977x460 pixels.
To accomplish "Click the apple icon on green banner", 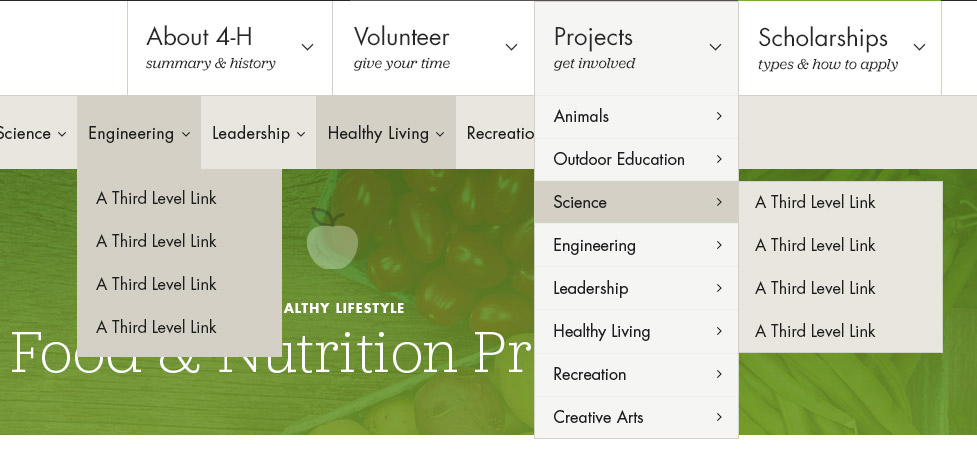I will pos(333,239).
